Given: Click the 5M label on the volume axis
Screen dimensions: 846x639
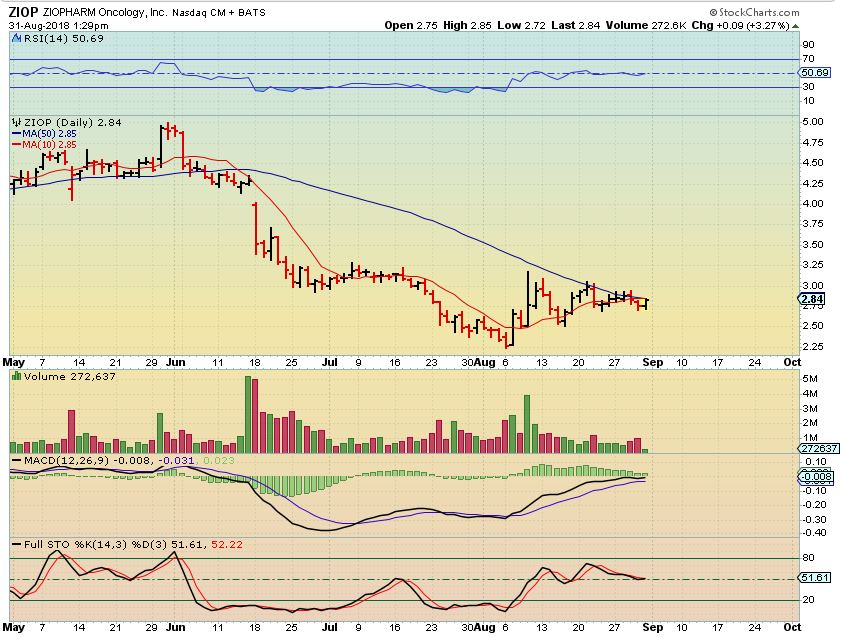Looking at the screenshot, I should pos(810,379).
